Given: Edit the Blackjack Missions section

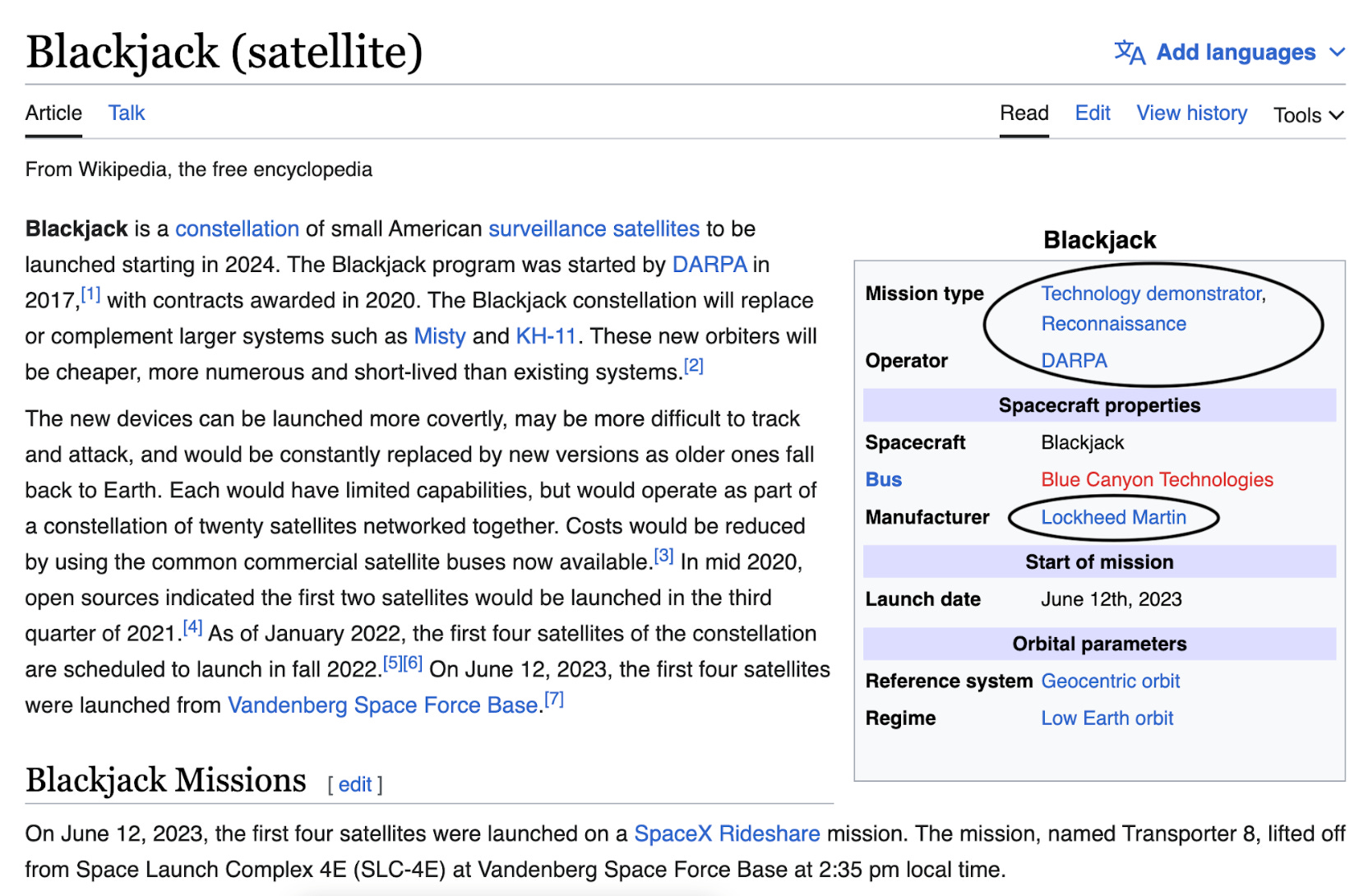Looking at the screenshot, I should [355, 785].
